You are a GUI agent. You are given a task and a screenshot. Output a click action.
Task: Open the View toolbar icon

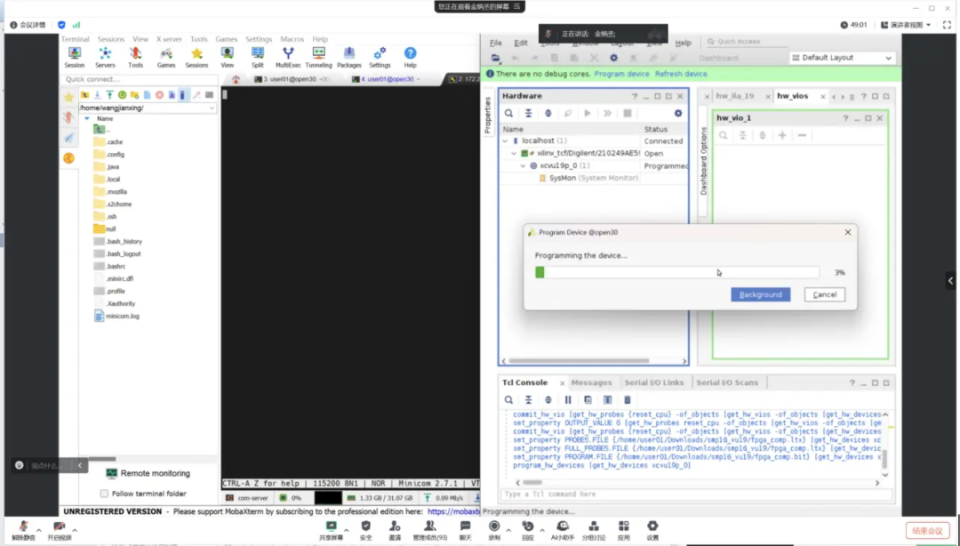227,57
